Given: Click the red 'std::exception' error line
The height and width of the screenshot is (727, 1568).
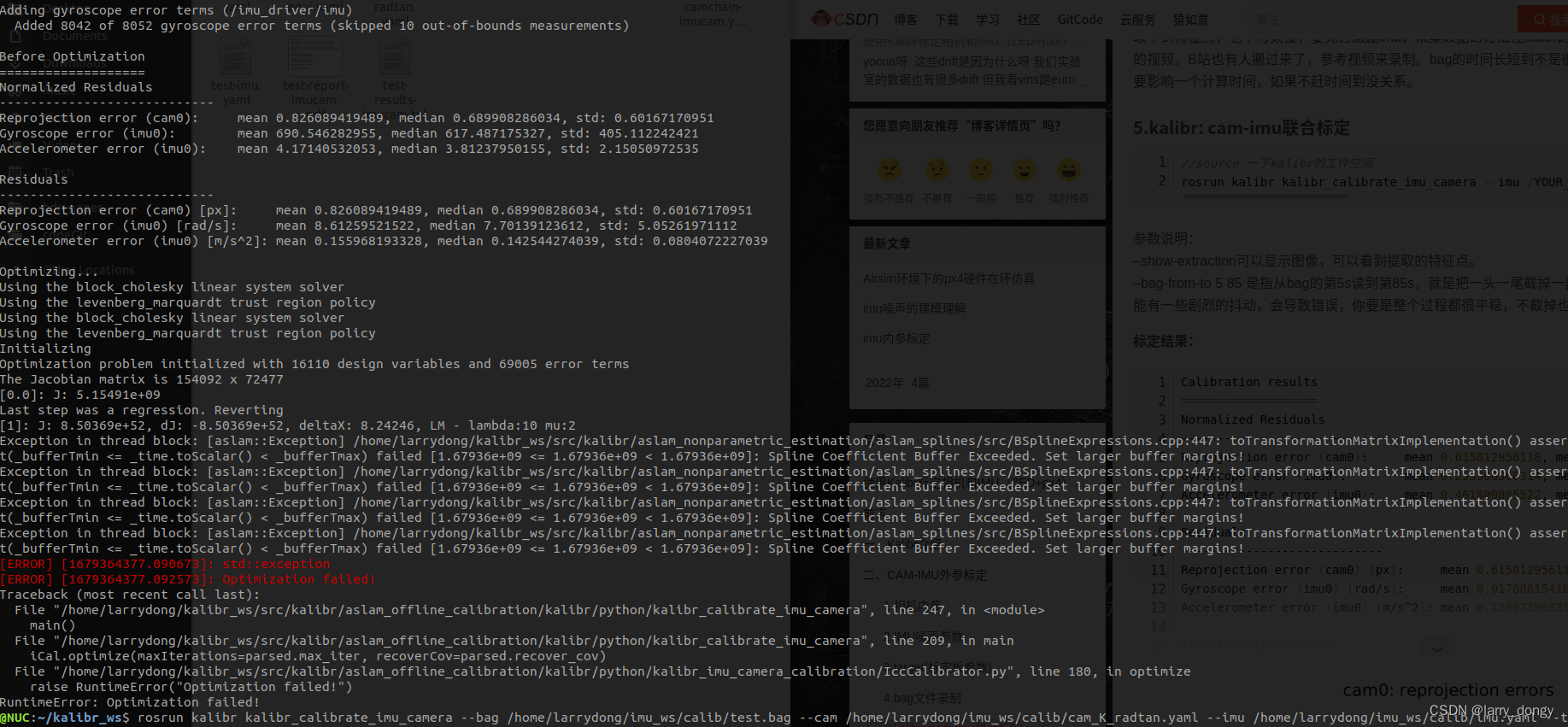Looking at the screenshot, I should coord(165,564).
